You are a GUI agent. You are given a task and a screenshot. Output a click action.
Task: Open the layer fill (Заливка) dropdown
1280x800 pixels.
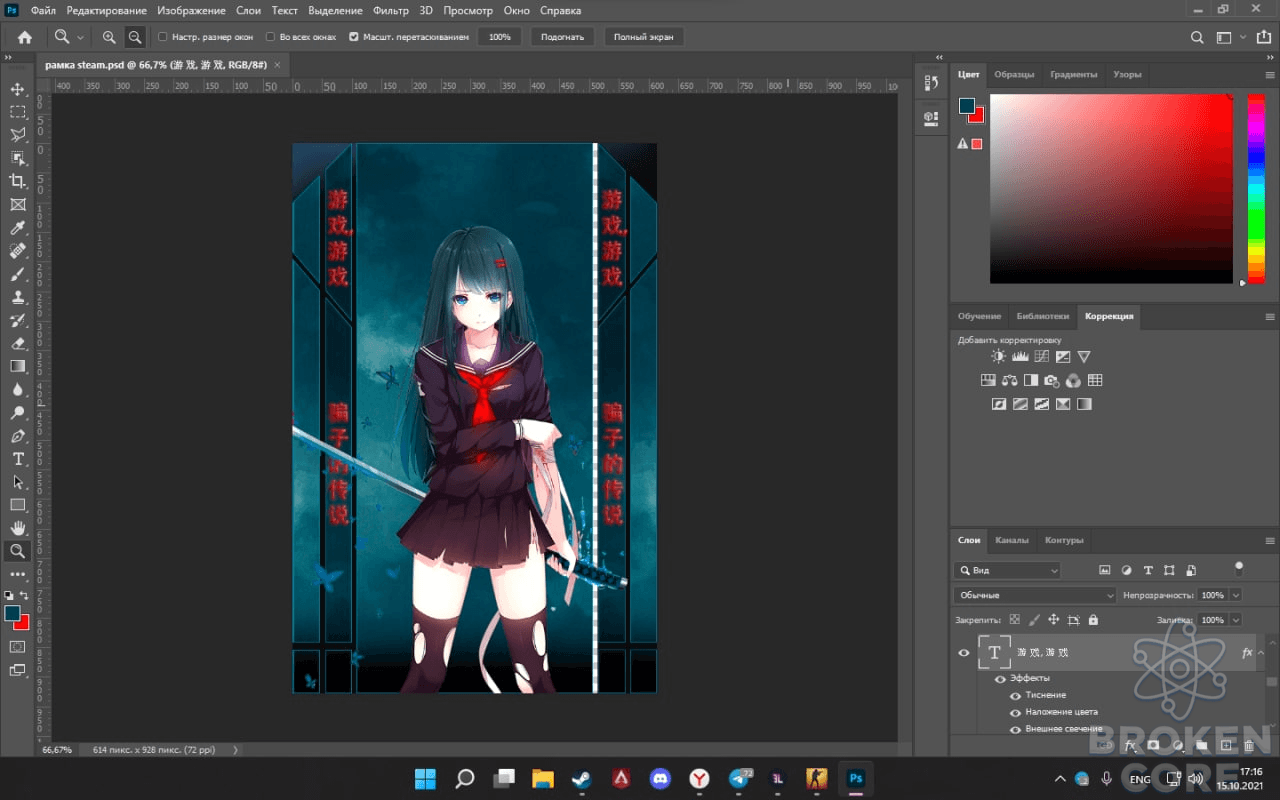point(1236,620)
